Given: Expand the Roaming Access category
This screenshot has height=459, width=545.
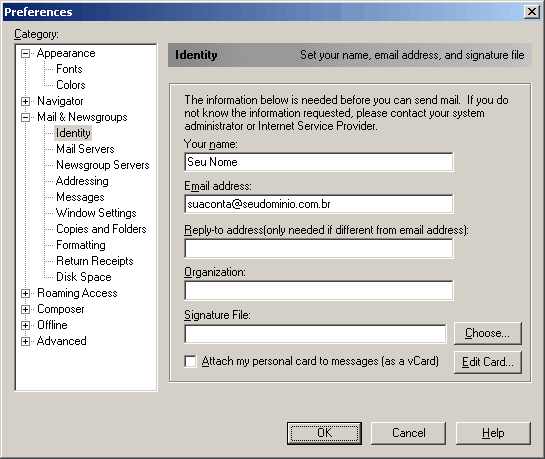Looking at the screenshot, I should pos(25,293).
